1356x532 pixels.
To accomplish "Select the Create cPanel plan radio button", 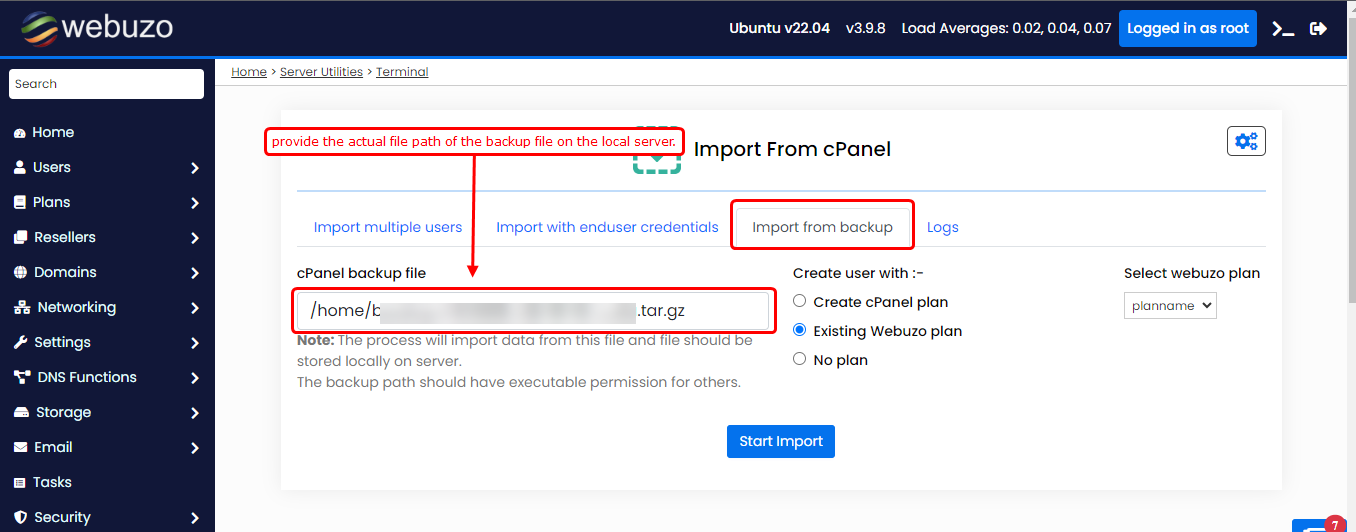I will (x=799, y=301).
